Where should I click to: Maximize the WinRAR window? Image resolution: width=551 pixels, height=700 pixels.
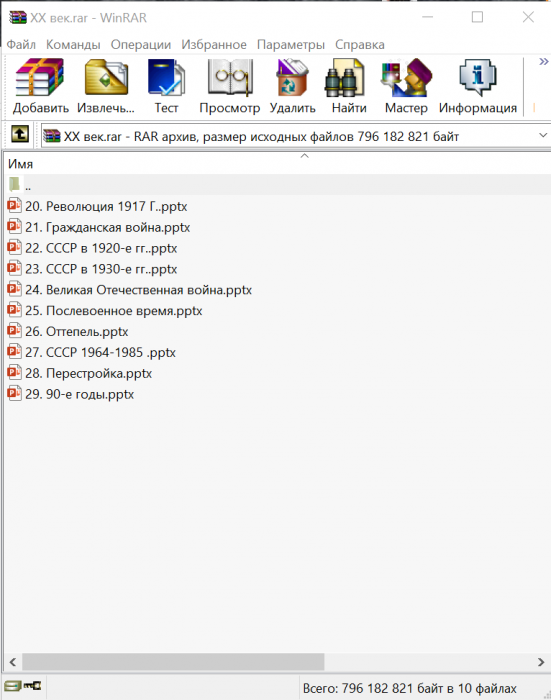[x=477, y=17]
